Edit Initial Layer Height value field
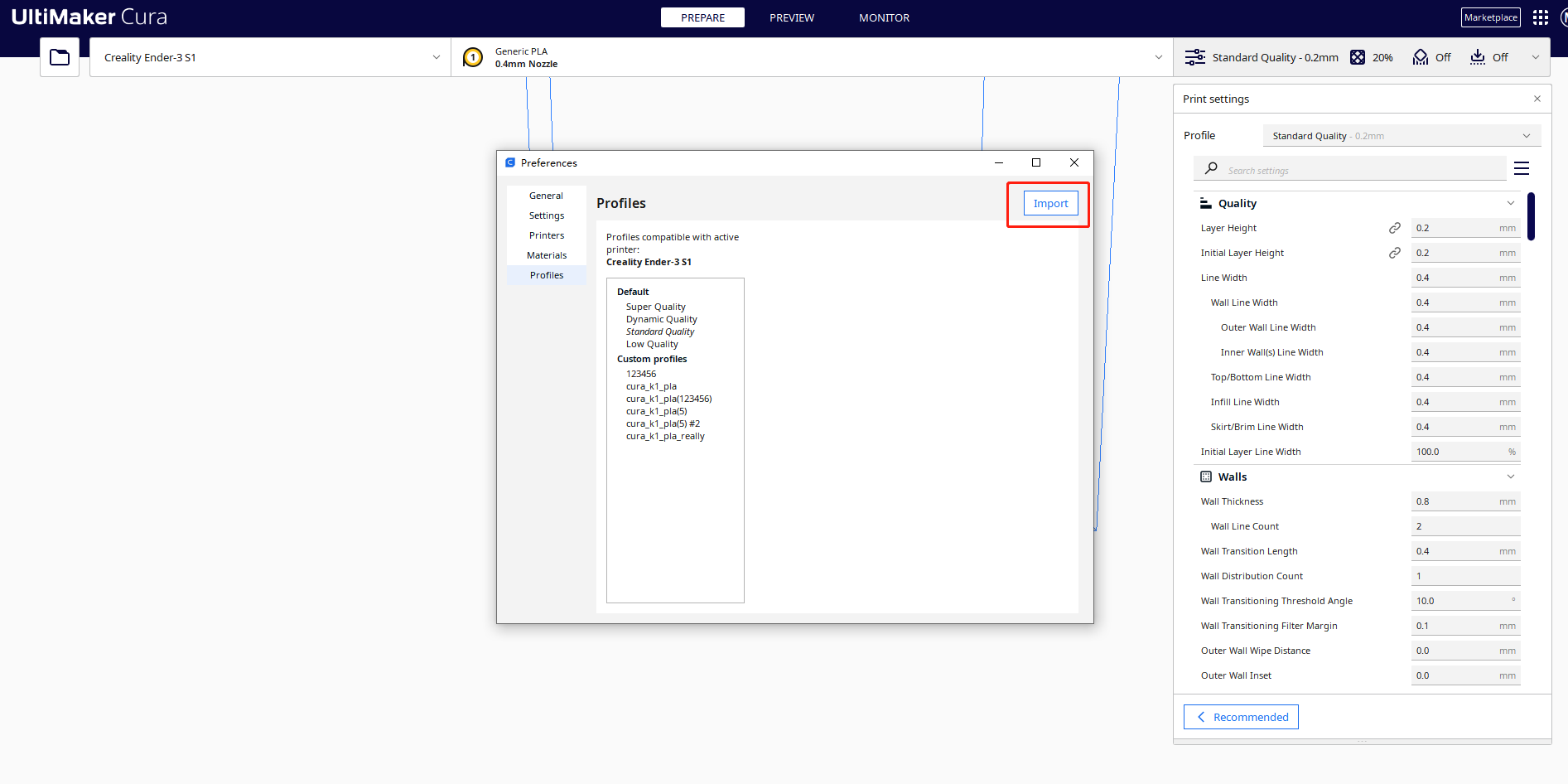The width and height of the screenshot is (1568, 784). click(x=1466, y=253)
